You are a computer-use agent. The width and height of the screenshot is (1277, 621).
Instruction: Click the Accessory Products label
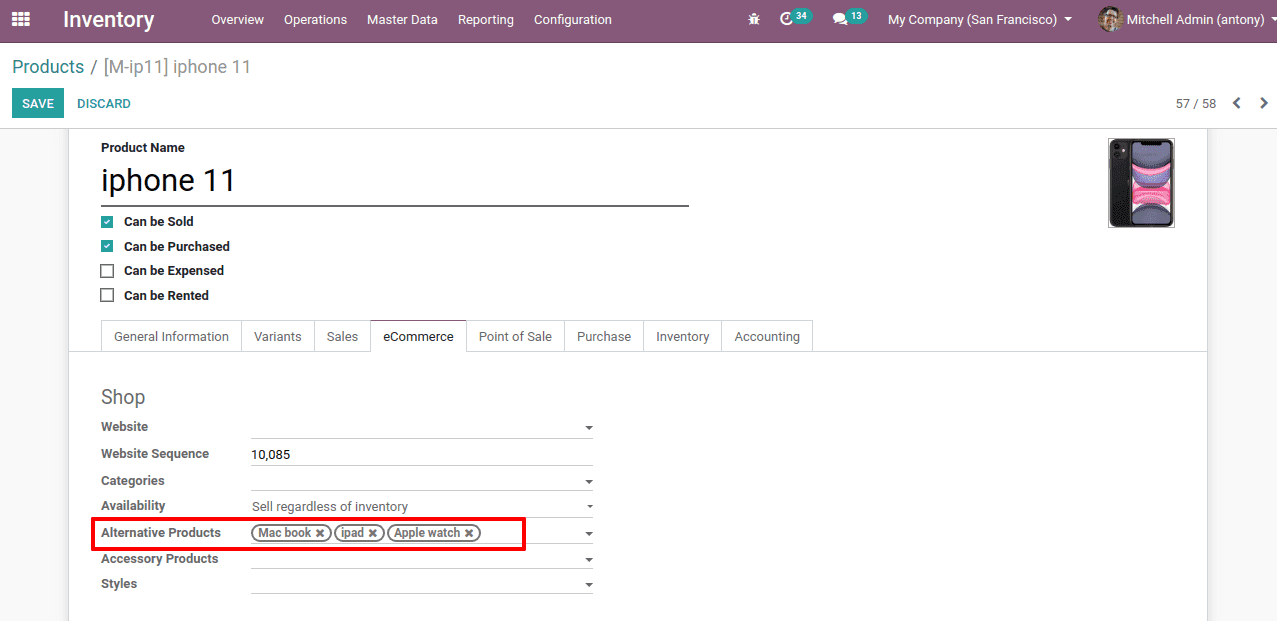coord(159,559)
